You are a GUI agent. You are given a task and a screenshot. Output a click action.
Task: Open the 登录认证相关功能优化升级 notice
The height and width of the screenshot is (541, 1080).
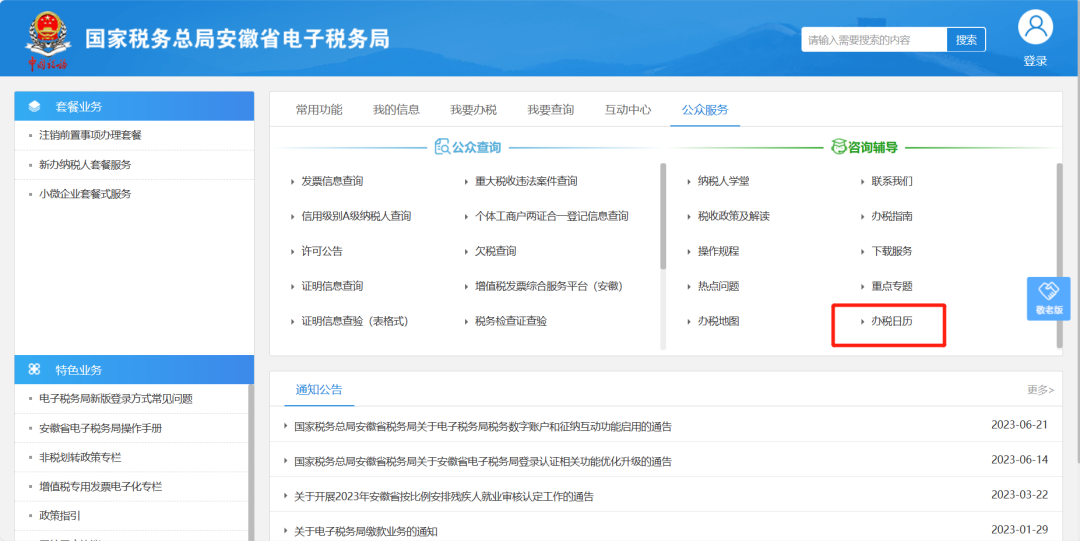tap(483, 461)
